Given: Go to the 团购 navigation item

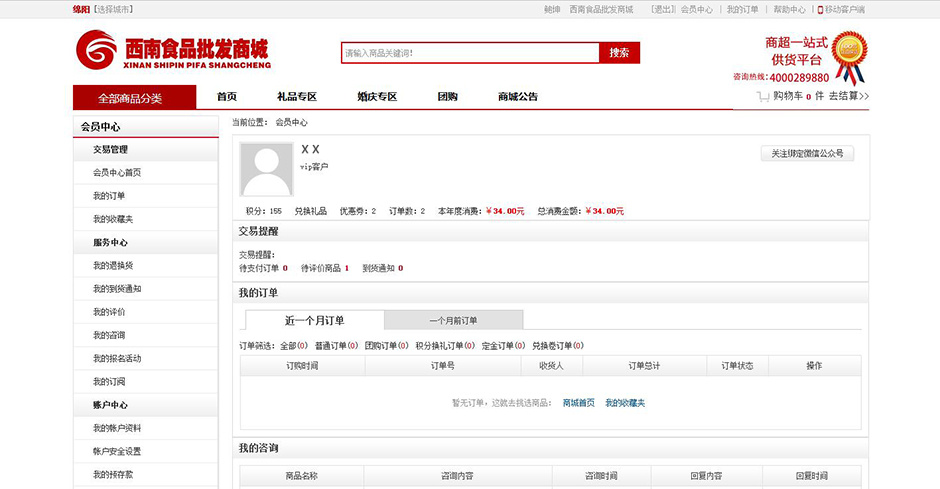Looking at the screenshot, I should pyautogui.click(x=447, y=97).
